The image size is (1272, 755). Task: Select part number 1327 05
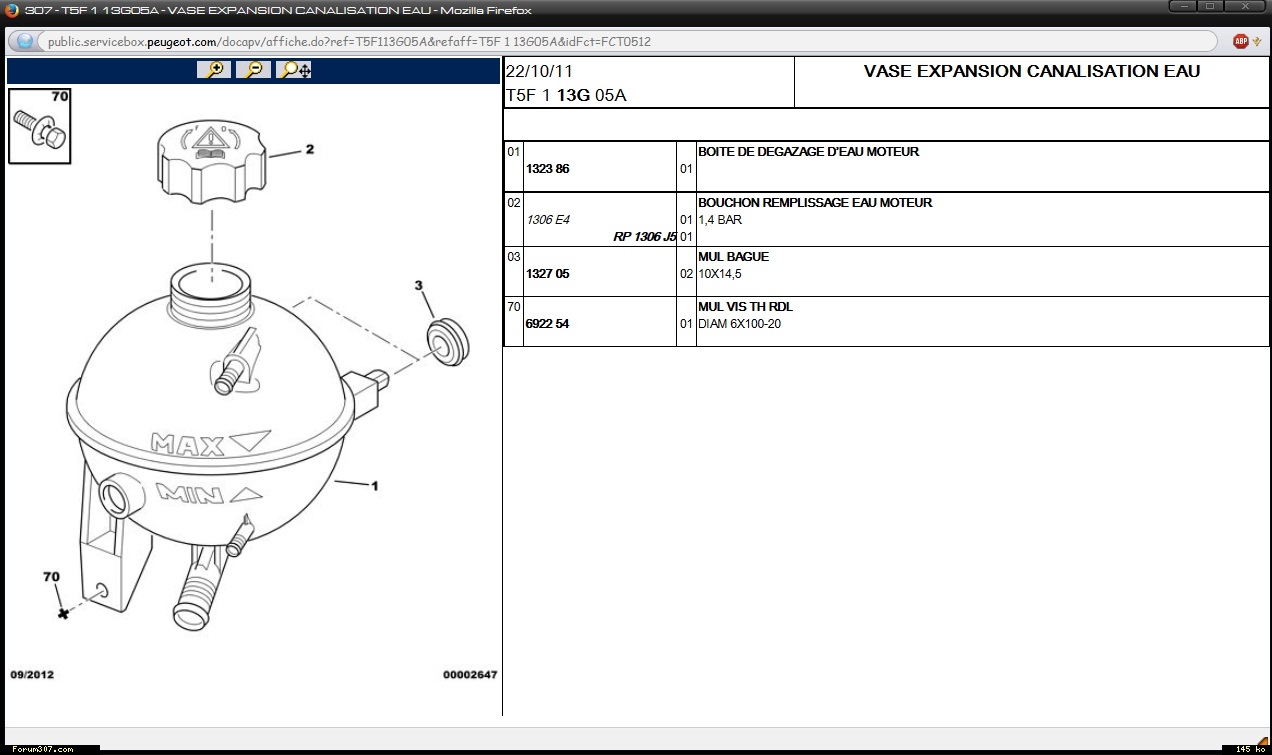(547, 274)
